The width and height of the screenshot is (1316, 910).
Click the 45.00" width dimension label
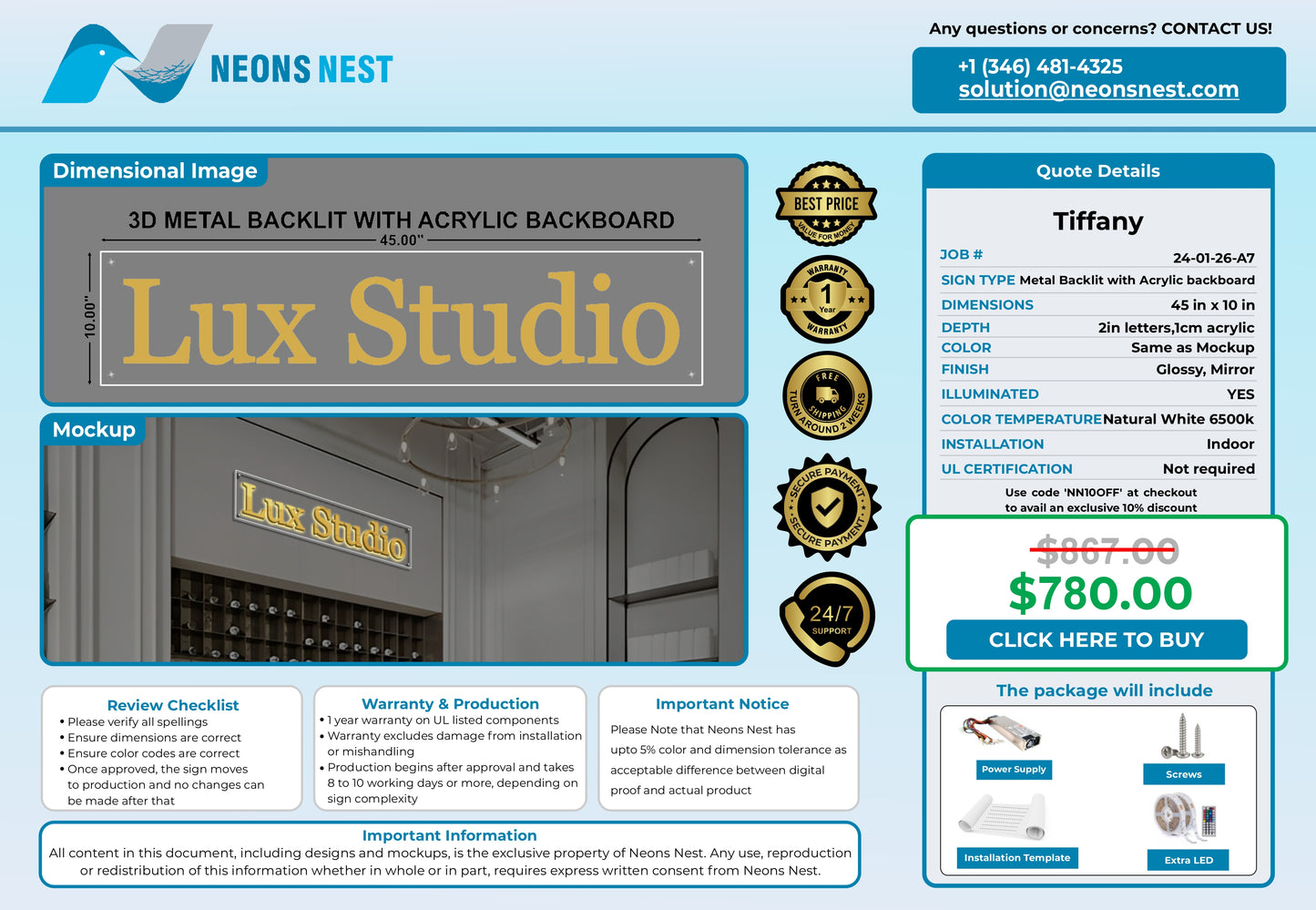402,240
